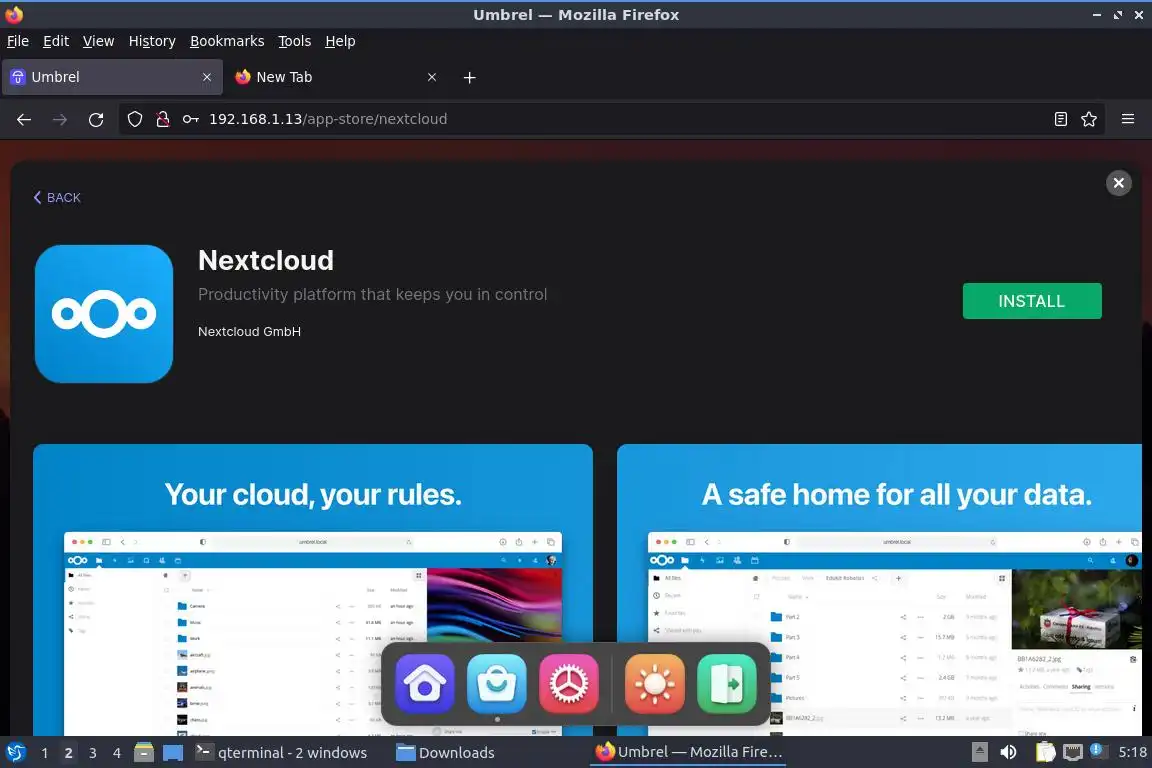Open a new tab with plus button
This screenshot has width=1152, height=768.
click(x=469, y=77)
